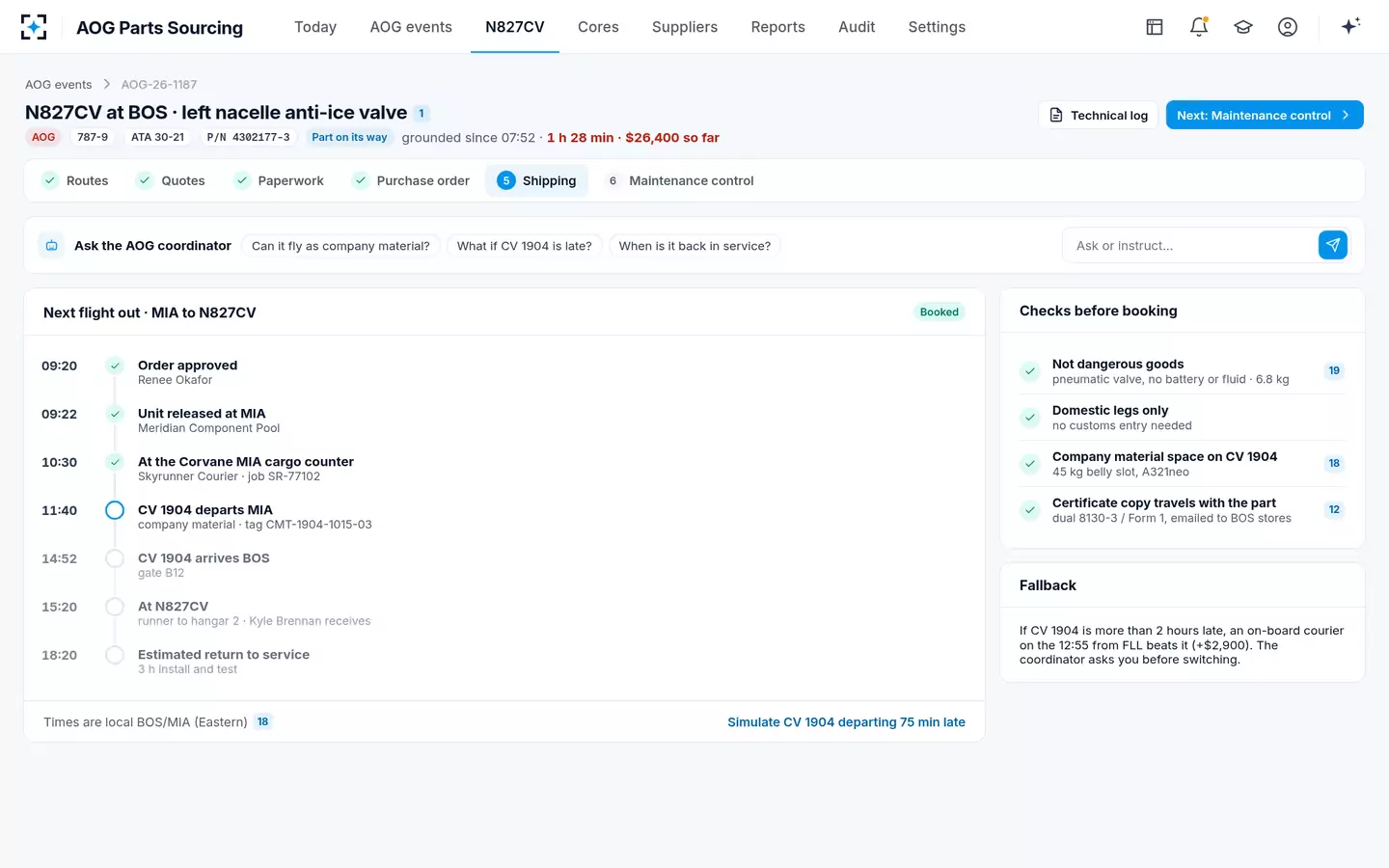Screen dimensions: 1389x868
Task: Open reference badge 18 beside the timezone note
Action: (263, 721)
